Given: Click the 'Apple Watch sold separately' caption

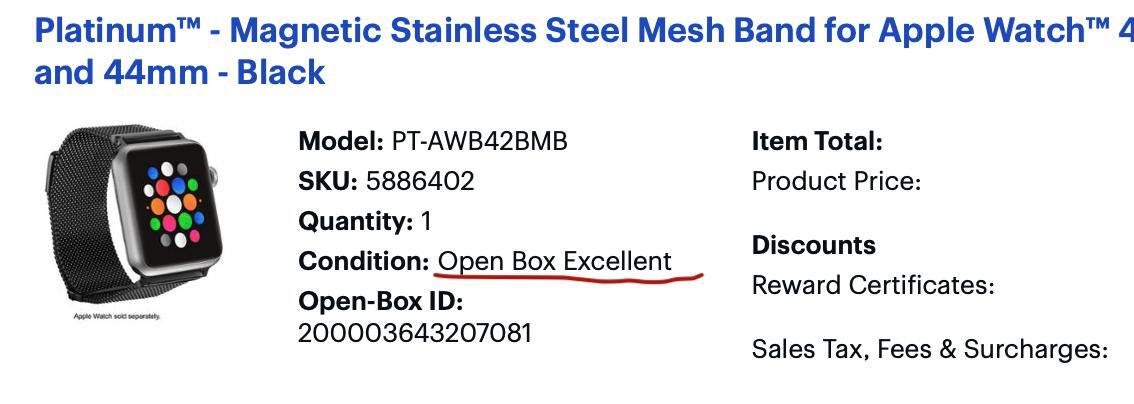Looking at the screenshot, I should pyautogui.click(x=117, y=317).
